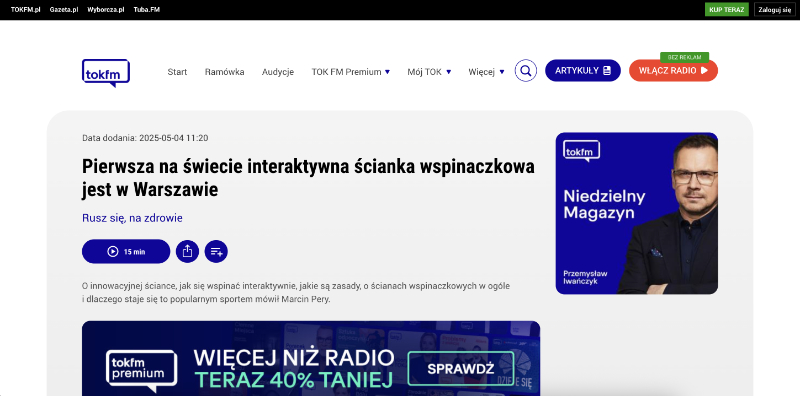Play the 15 min episode
The height and width of the screenshot is (396, 800).
(126, 251)
